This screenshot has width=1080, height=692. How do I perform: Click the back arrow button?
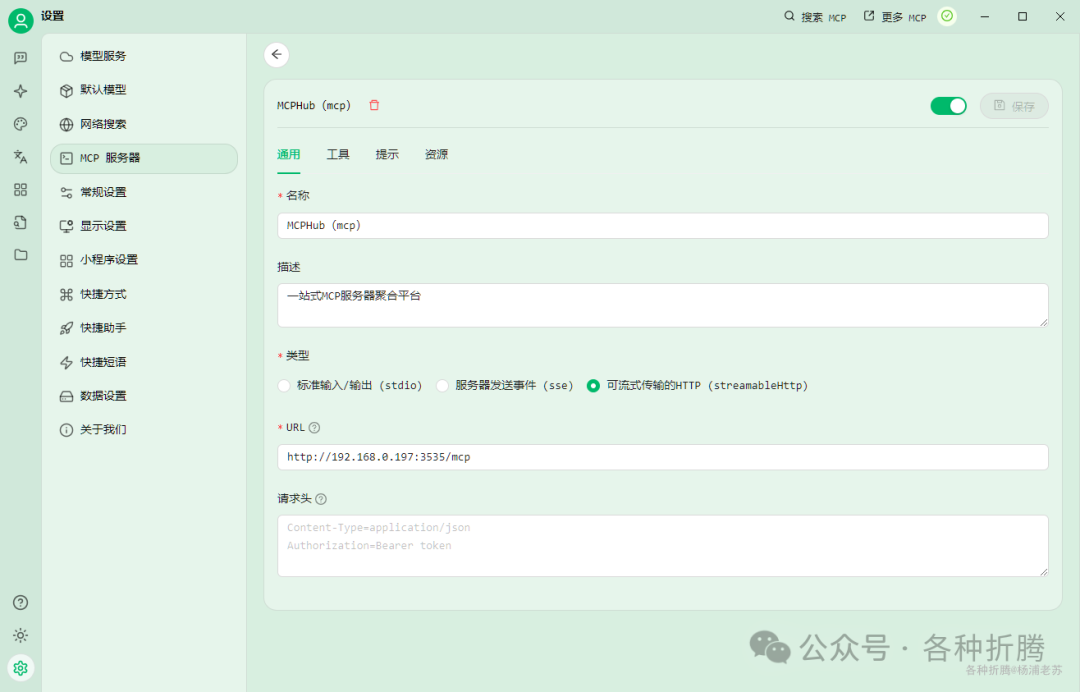click(x=277, y=55)
